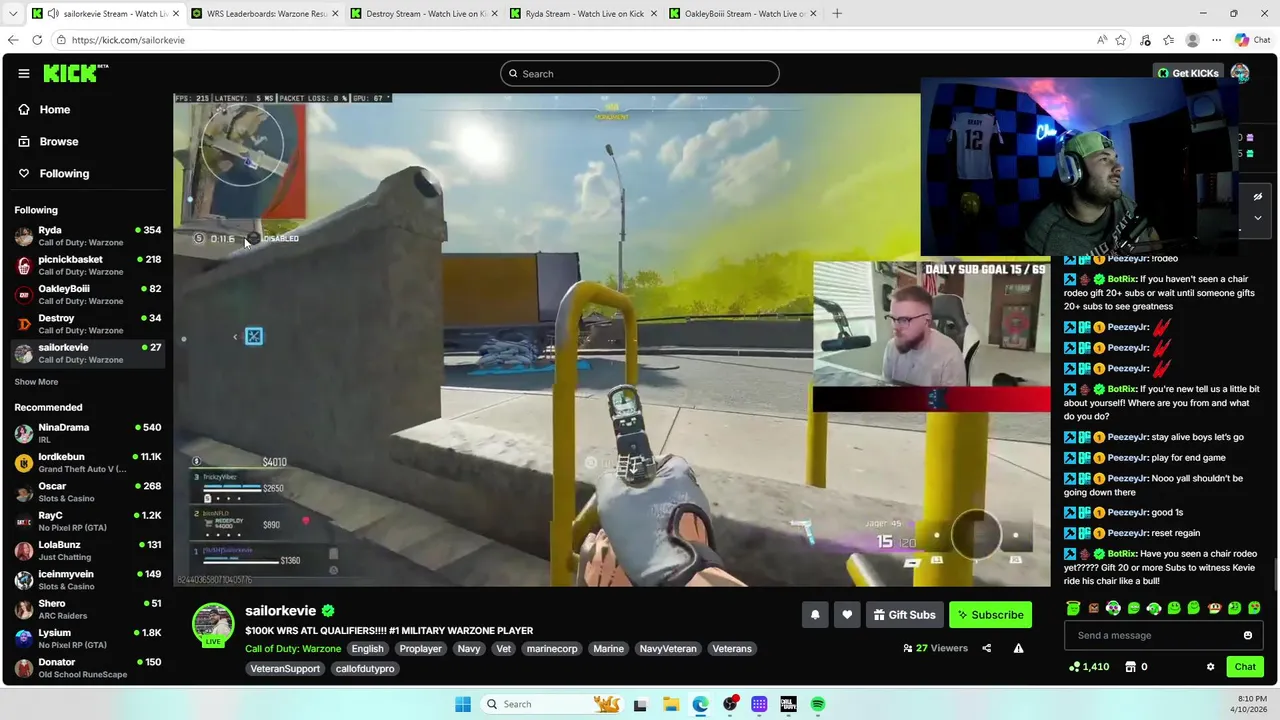
Task: Click the Gift Subs button
Action: [x=904, y=615]
